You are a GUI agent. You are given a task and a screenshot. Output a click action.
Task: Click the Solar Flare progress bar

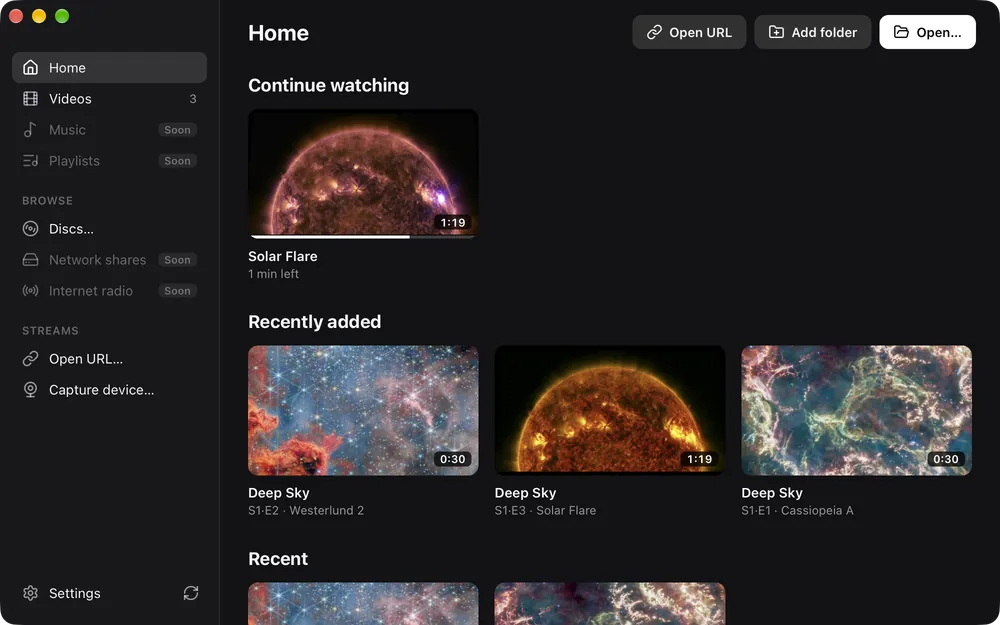pos(363,237)
